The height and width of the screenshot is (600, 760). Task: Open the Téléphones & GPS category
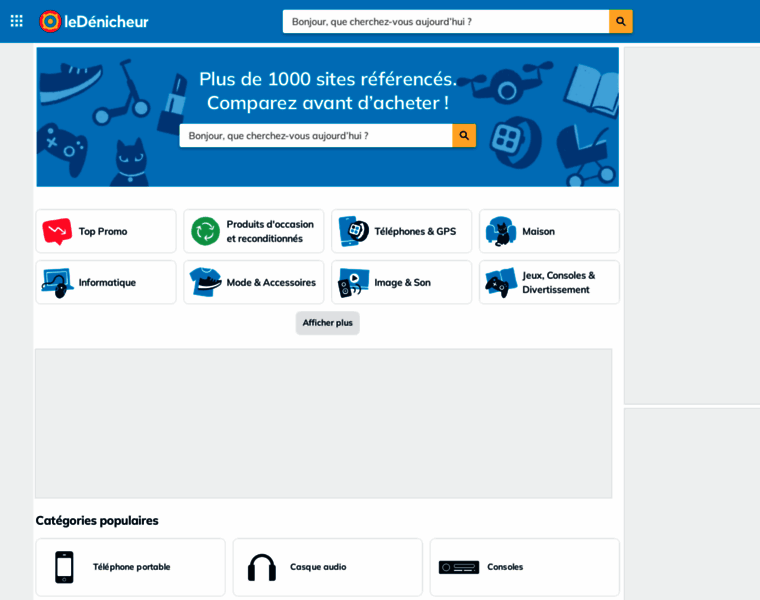(x=402, y=231)
